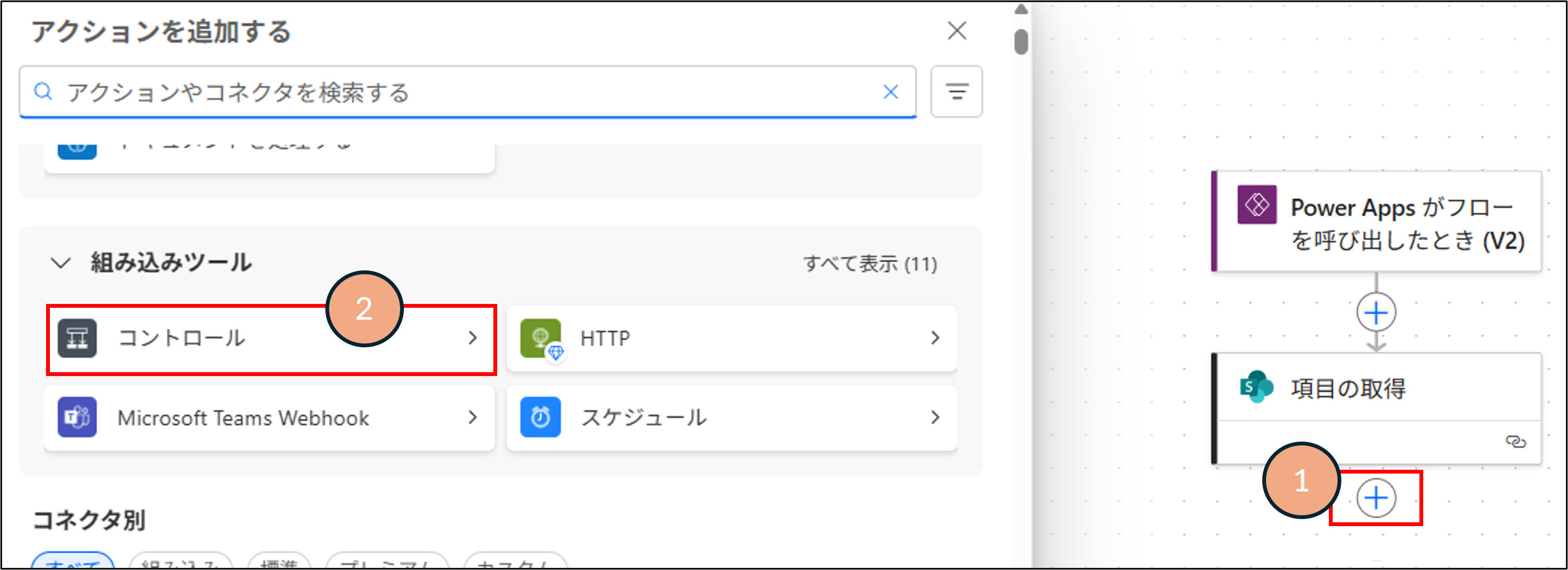Expand the コントロール chevron arrow
The image size is (1568, 570).
tap(473, 338)
